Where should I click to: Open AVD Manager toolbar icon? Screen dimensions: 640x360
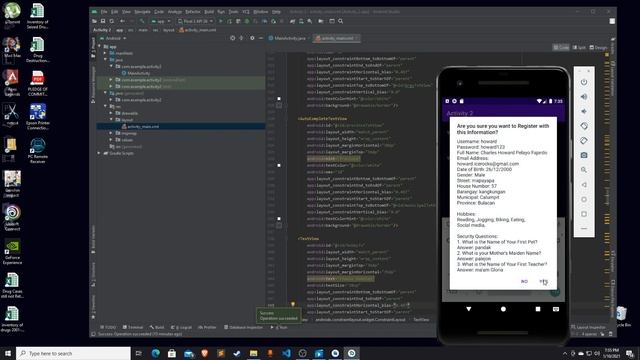[x=301, y=21]
